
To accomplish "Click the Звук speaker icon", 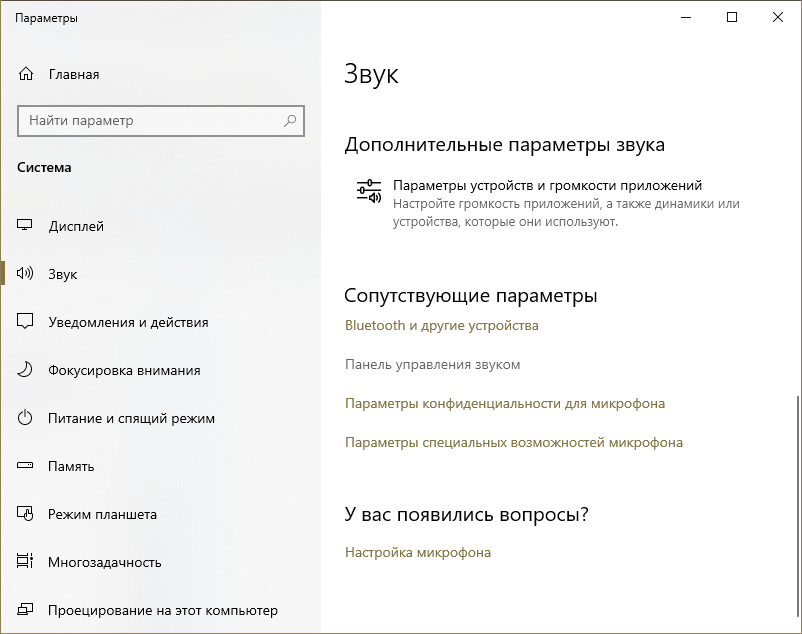I will (26, 274).
